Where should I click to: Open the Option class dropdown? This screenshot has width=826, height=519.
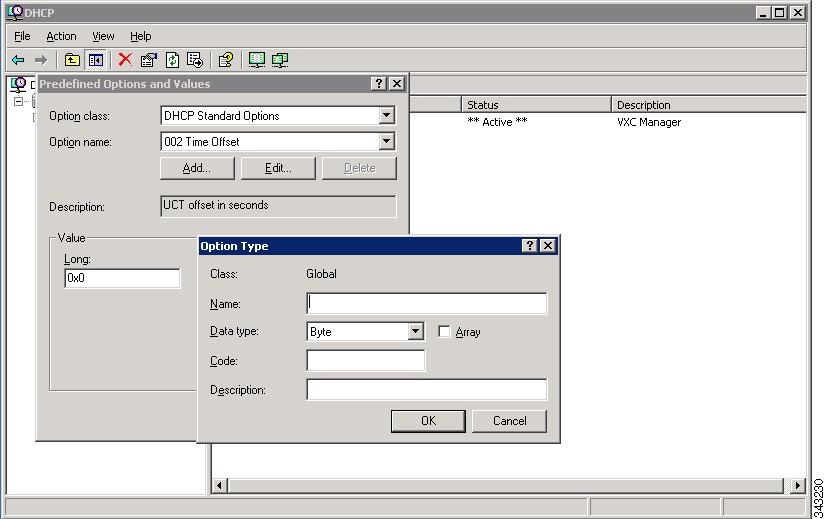tap(387, 115)
